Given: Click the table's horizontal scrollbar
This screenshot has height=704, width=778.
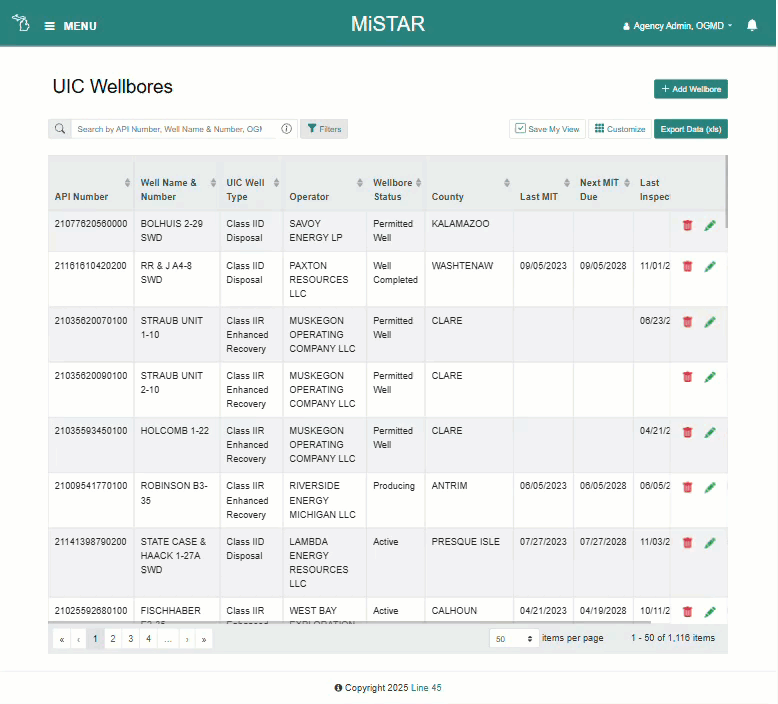Looking at the screenshot, I should (349, 622).
